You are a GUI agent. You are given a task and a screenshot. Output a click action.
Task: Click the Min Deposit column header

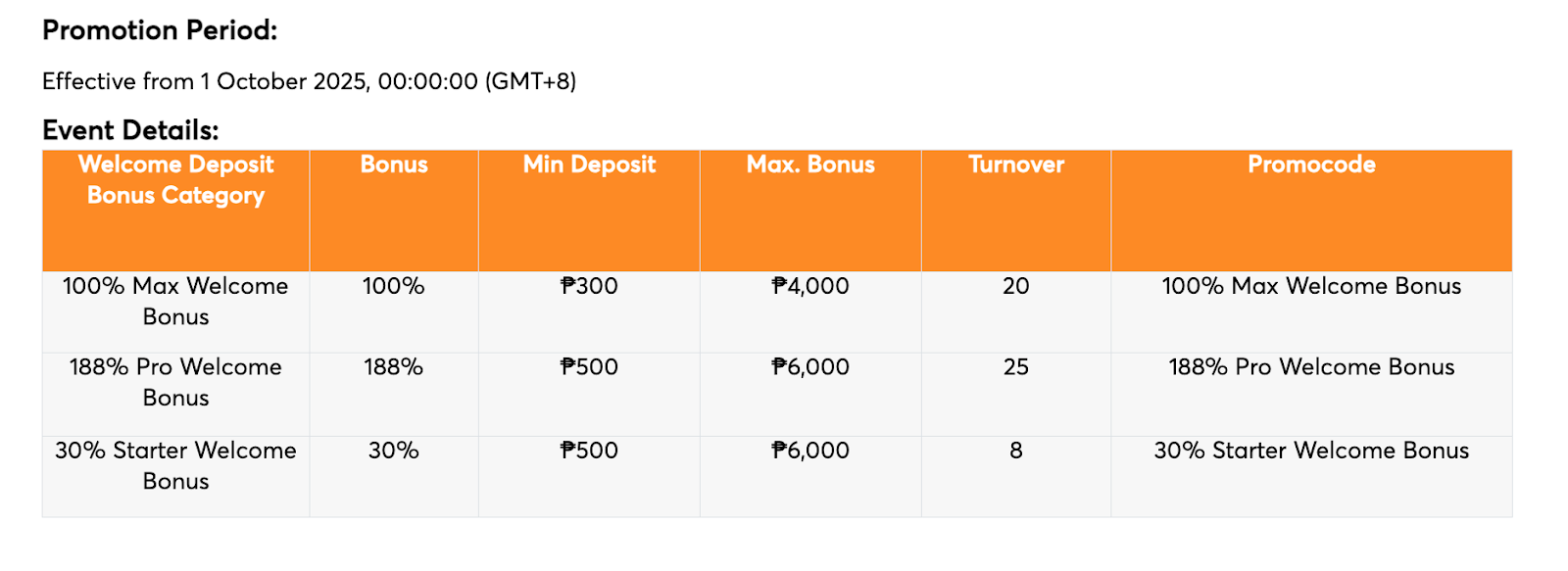(589, 165)
